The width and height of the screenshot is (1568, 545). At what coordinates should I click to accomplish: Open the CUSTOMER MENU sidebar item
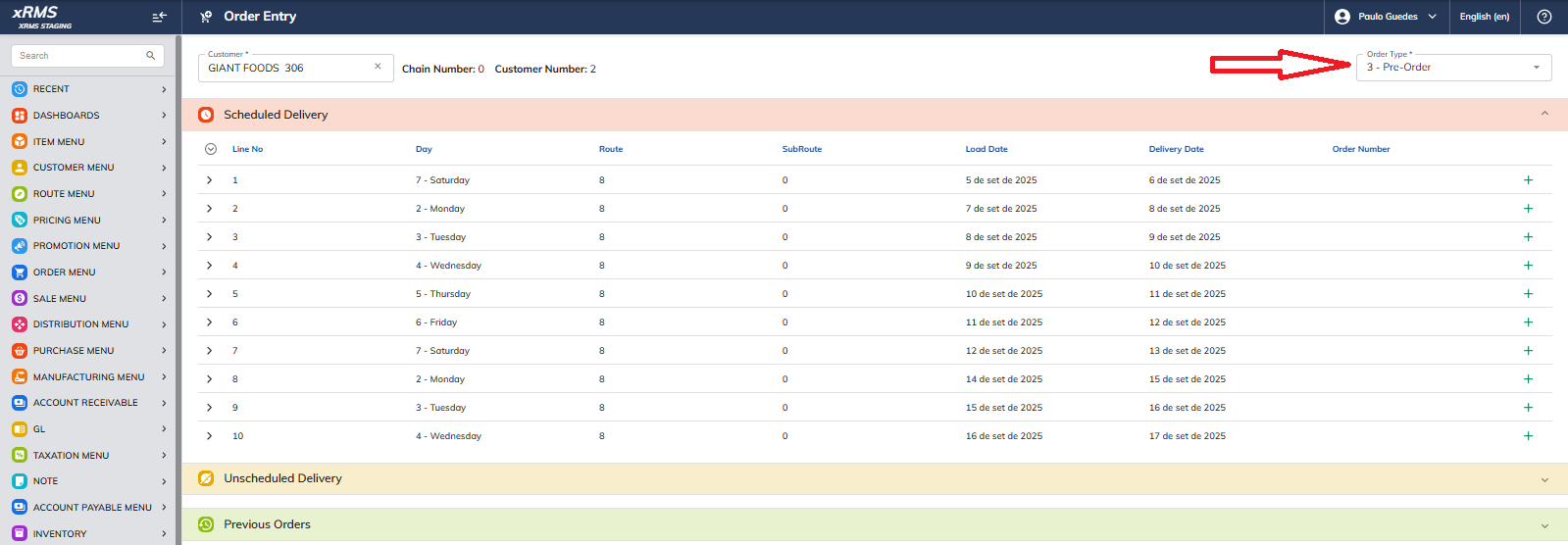[88, 168]
